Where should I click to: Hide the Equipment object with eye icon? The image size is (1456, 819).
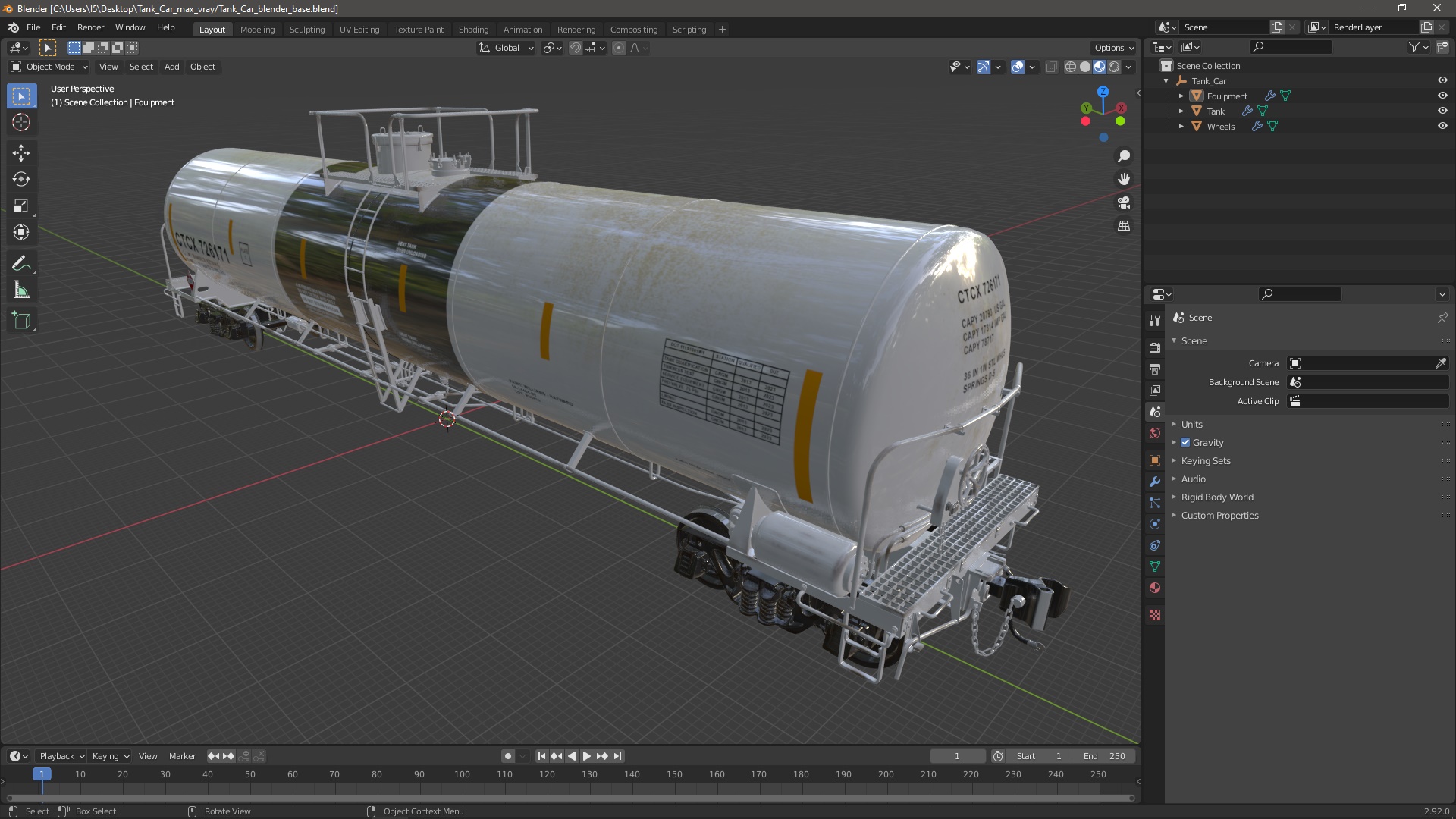[x=1442, y=96]
